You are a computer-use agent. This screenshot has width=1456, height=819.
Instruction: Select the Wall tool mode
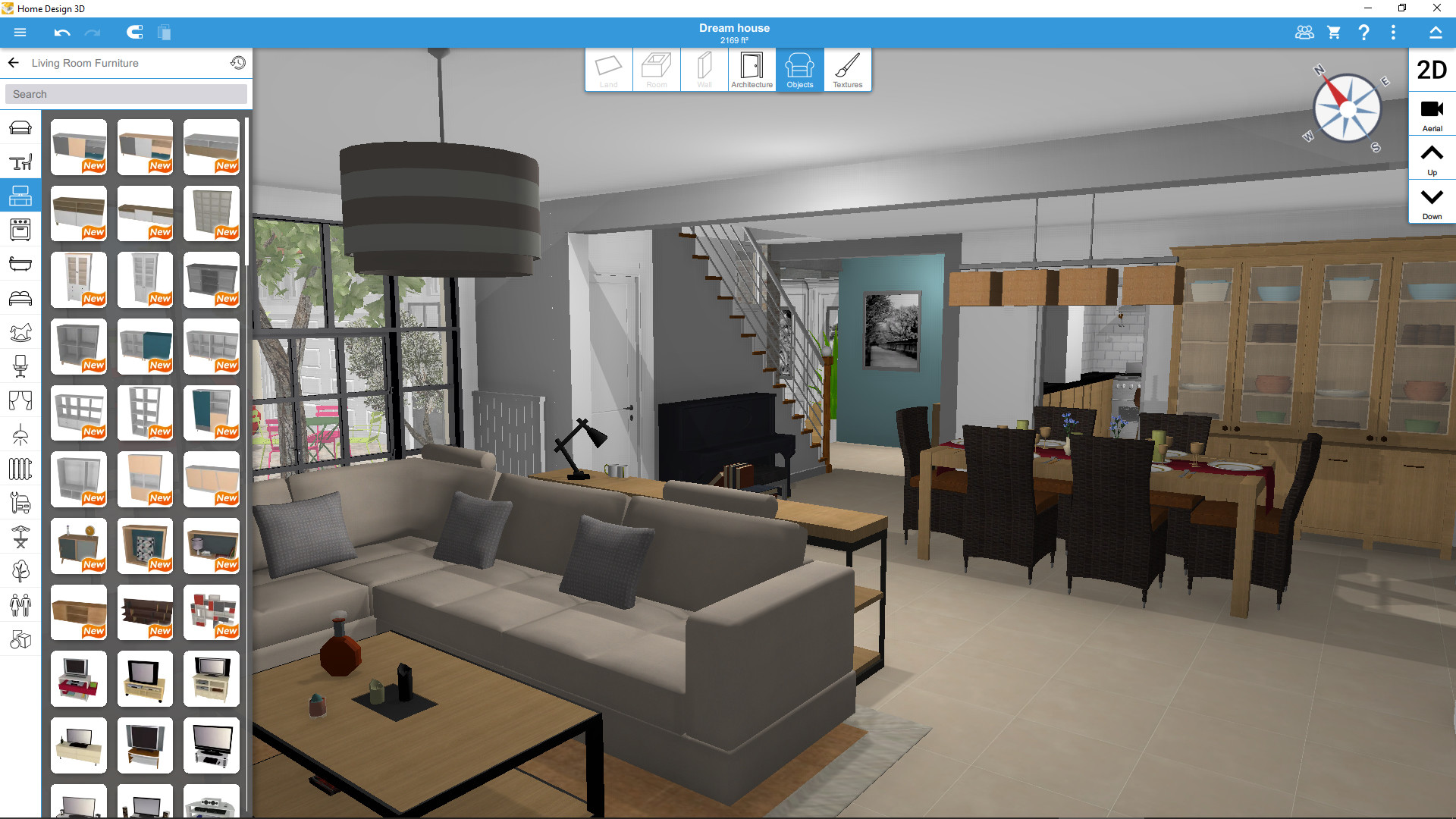coord(703,68)
